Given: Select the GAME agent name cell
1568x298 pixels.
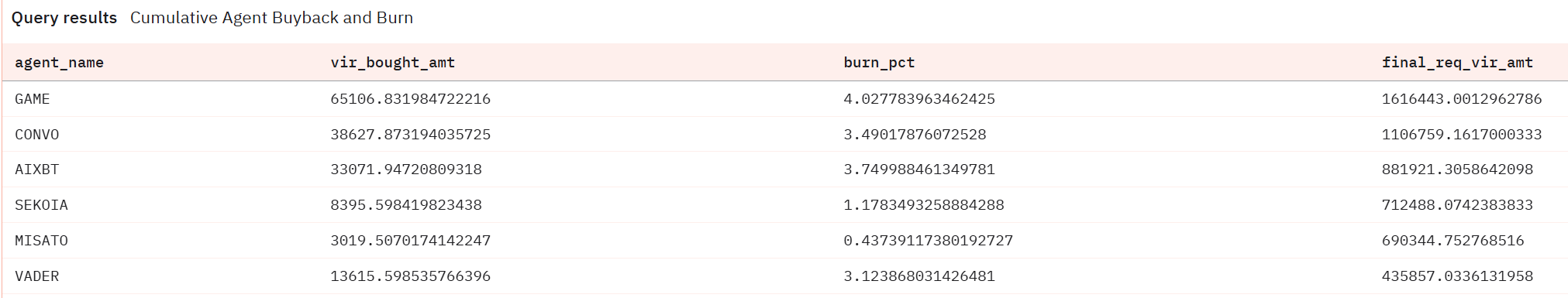Looking at the screenshot, I should (x=33, y=99).
